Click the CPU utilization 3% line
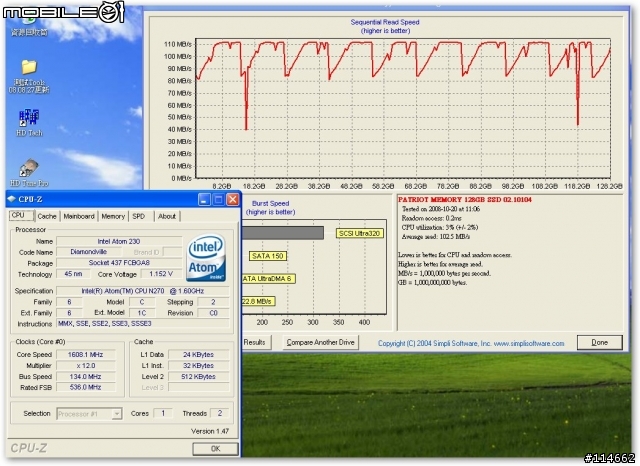The height and width of the screenshot is (466, 640). coord(440,227)
